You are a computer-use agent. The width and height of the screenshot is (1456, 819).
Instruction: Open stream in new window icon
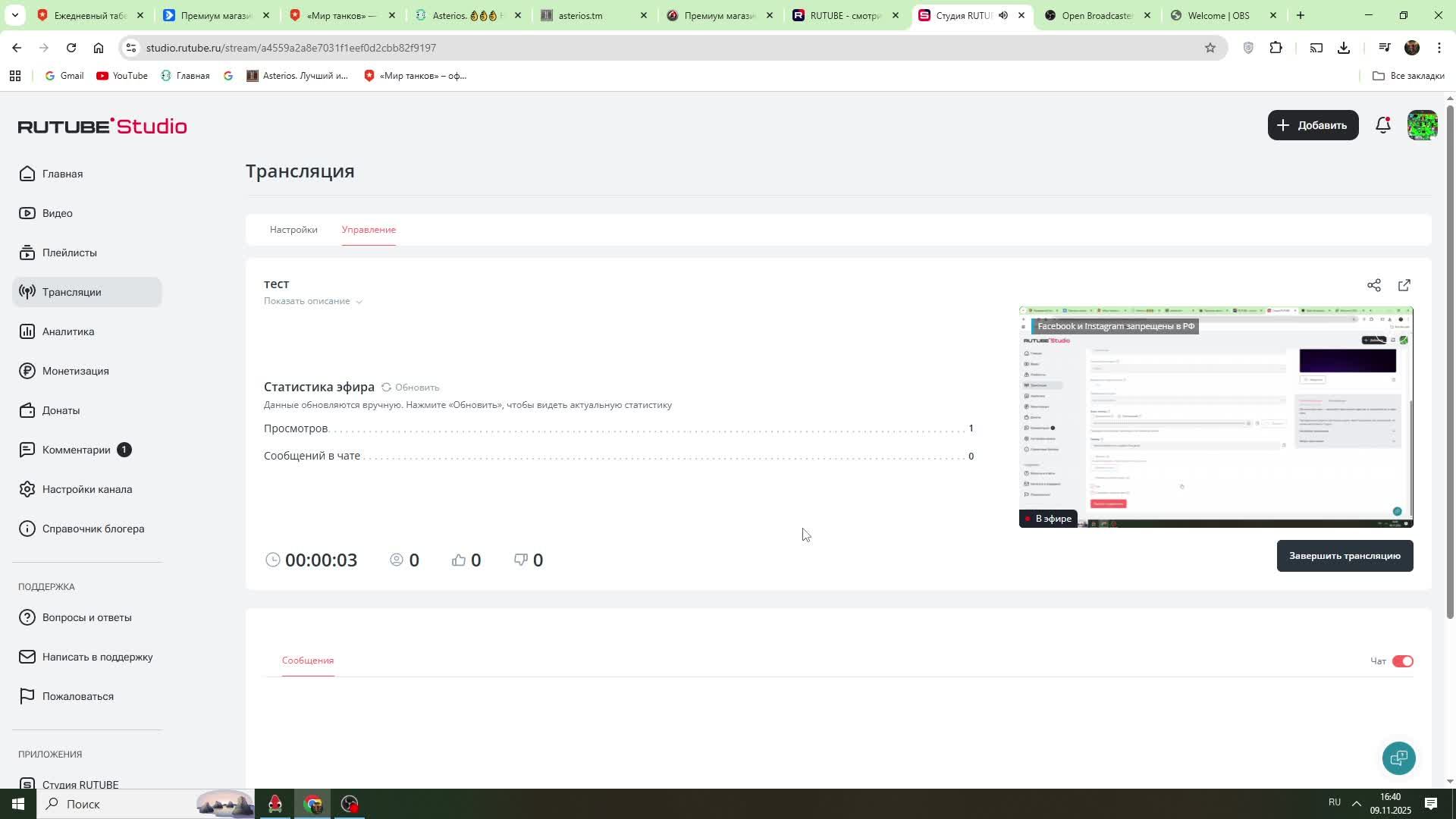[1404, 285]
